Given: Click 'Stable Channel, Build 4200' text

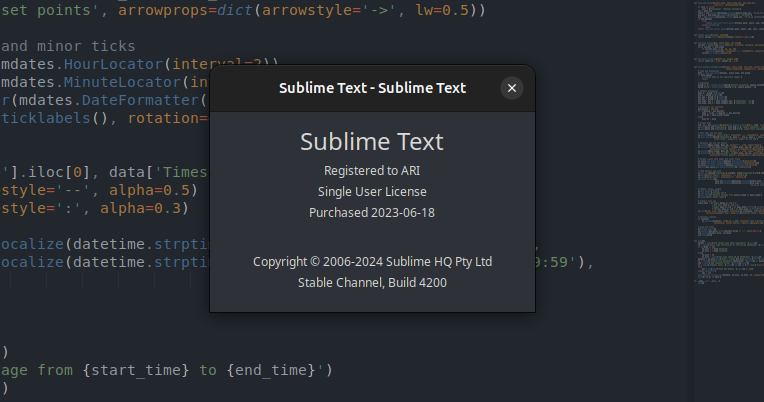Looking at the screenshot, I should pos(371,283).
